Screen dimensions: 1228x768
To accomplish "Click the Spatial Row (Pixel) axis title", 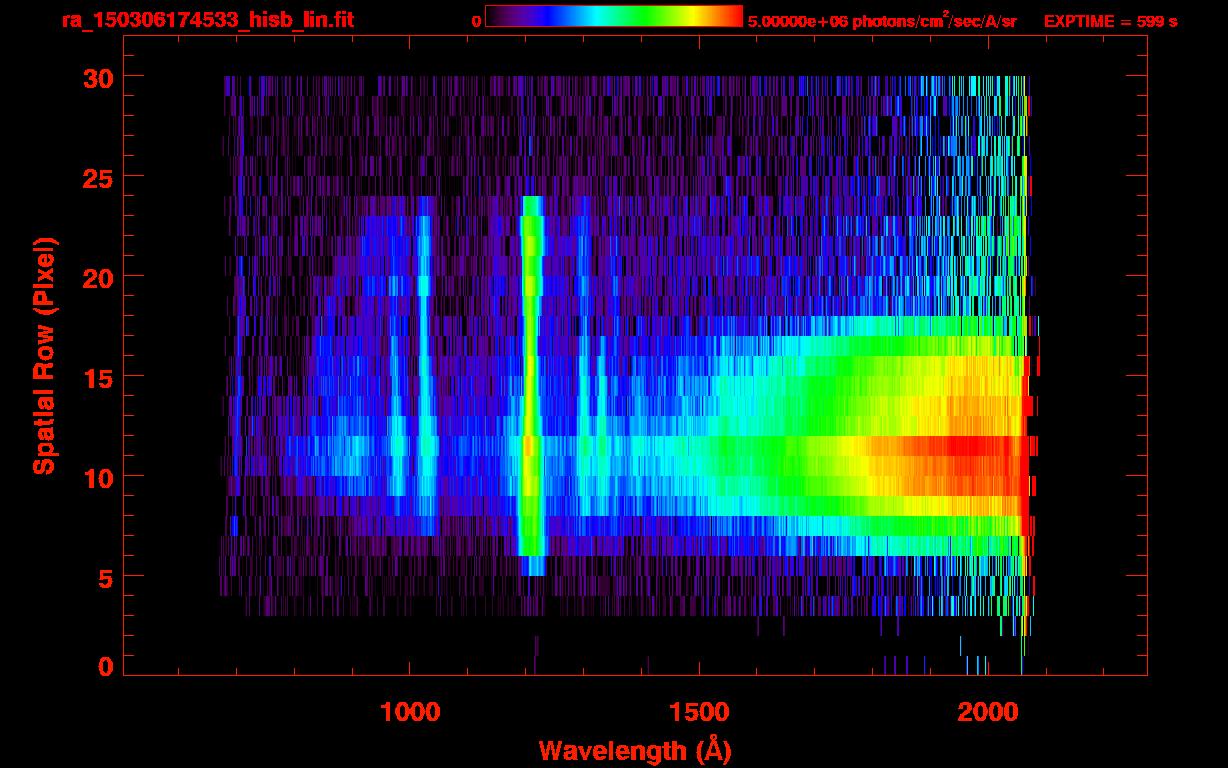I will pos(45,356).
